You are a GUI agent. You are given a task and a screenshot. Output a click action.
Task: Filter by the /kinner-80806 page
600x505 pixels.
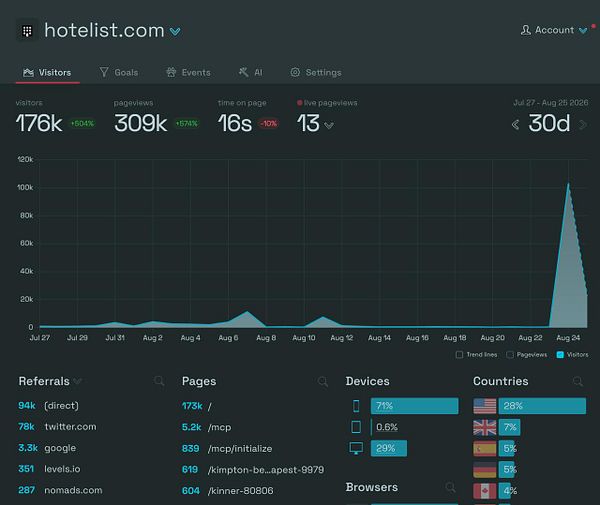(x=255, y=490)
